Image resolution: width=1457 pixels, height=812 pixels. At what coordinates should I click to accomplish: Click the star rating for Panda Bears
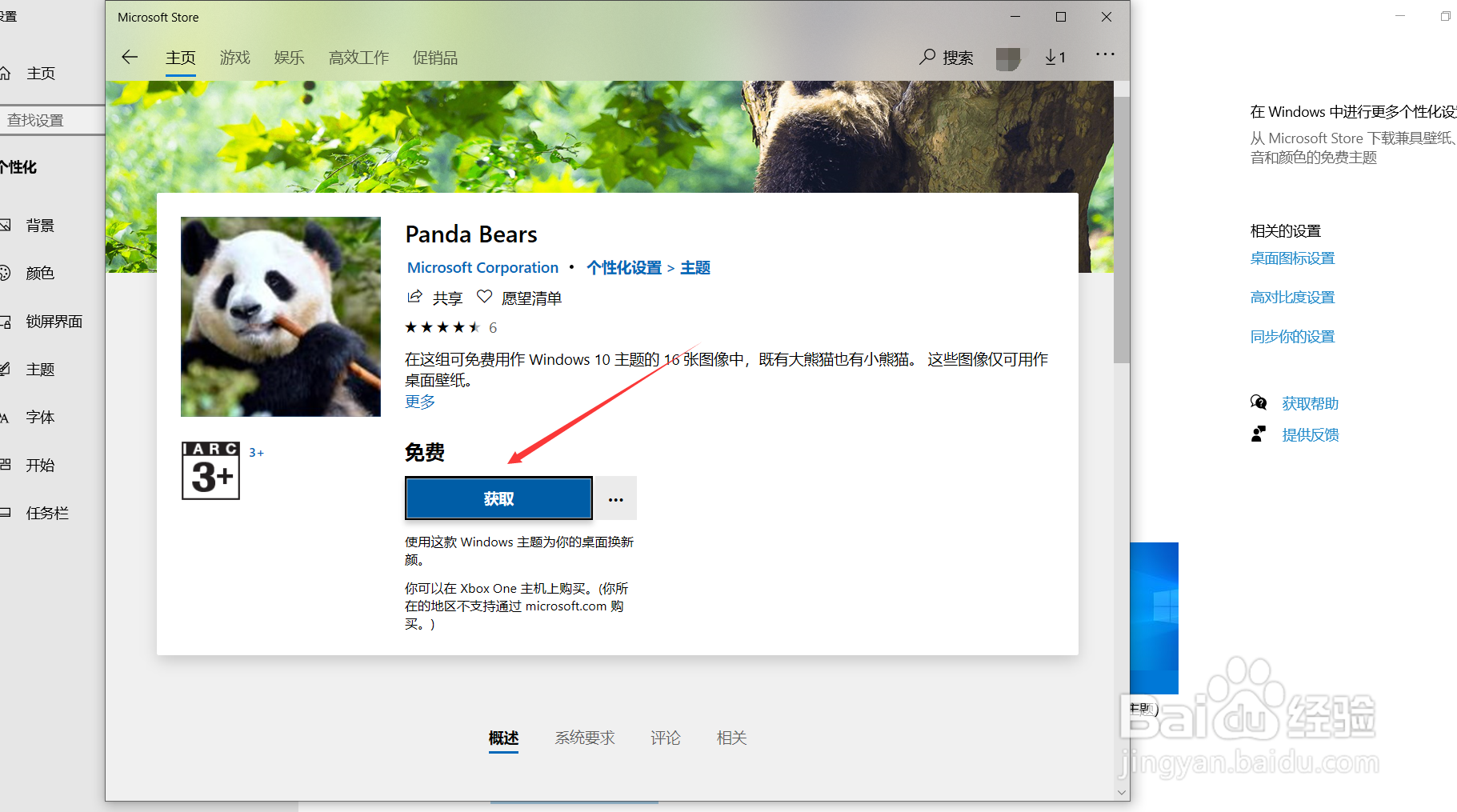[442, 327]
